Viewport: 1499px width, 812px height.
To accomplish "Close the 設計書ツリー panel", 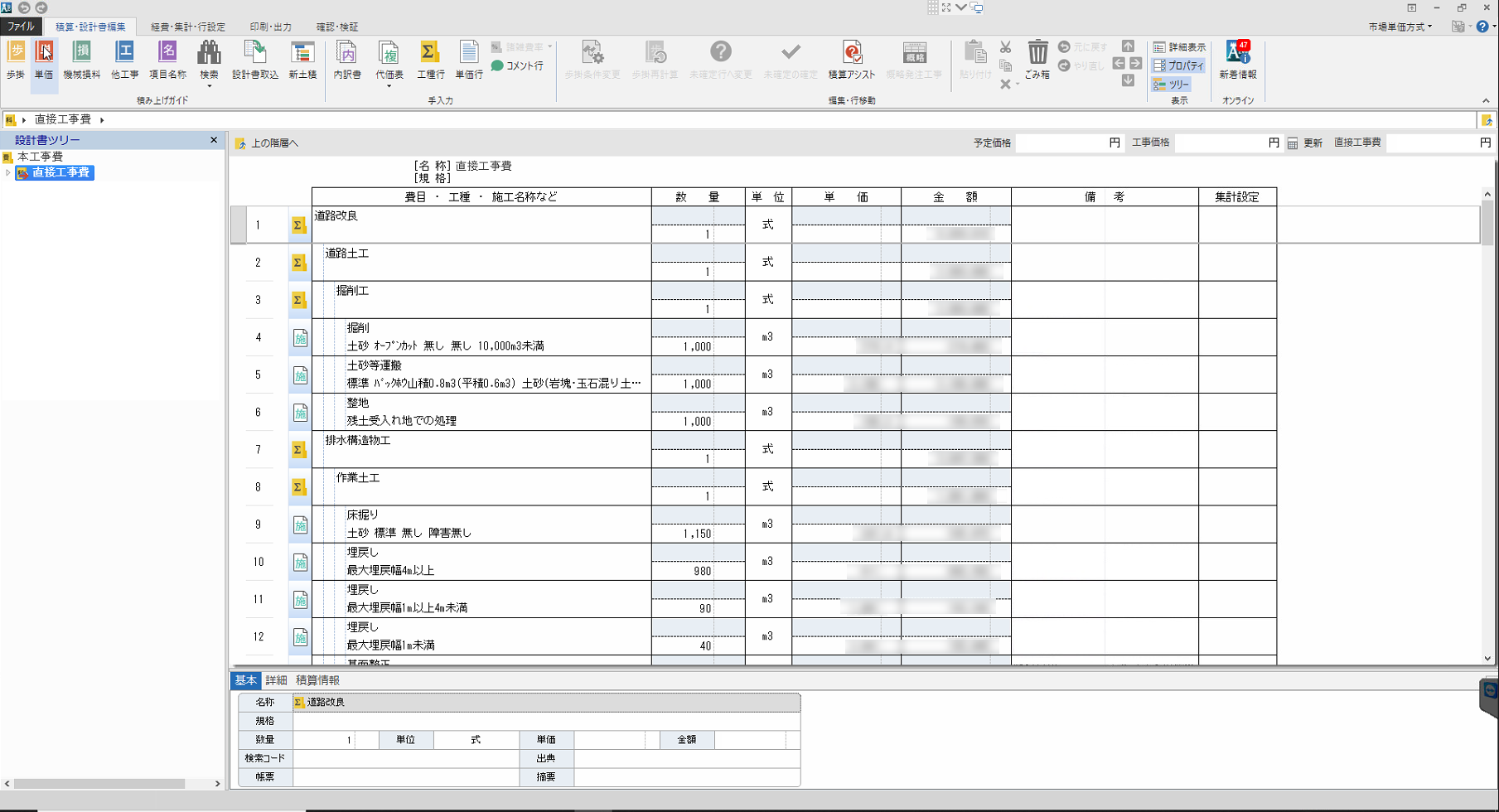I will (x=214, y=140).
